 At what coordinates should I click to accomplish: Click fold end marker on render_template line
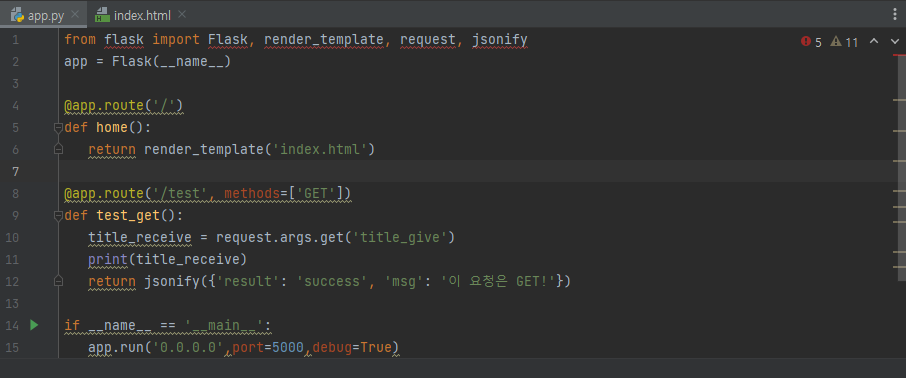point(58,149)
